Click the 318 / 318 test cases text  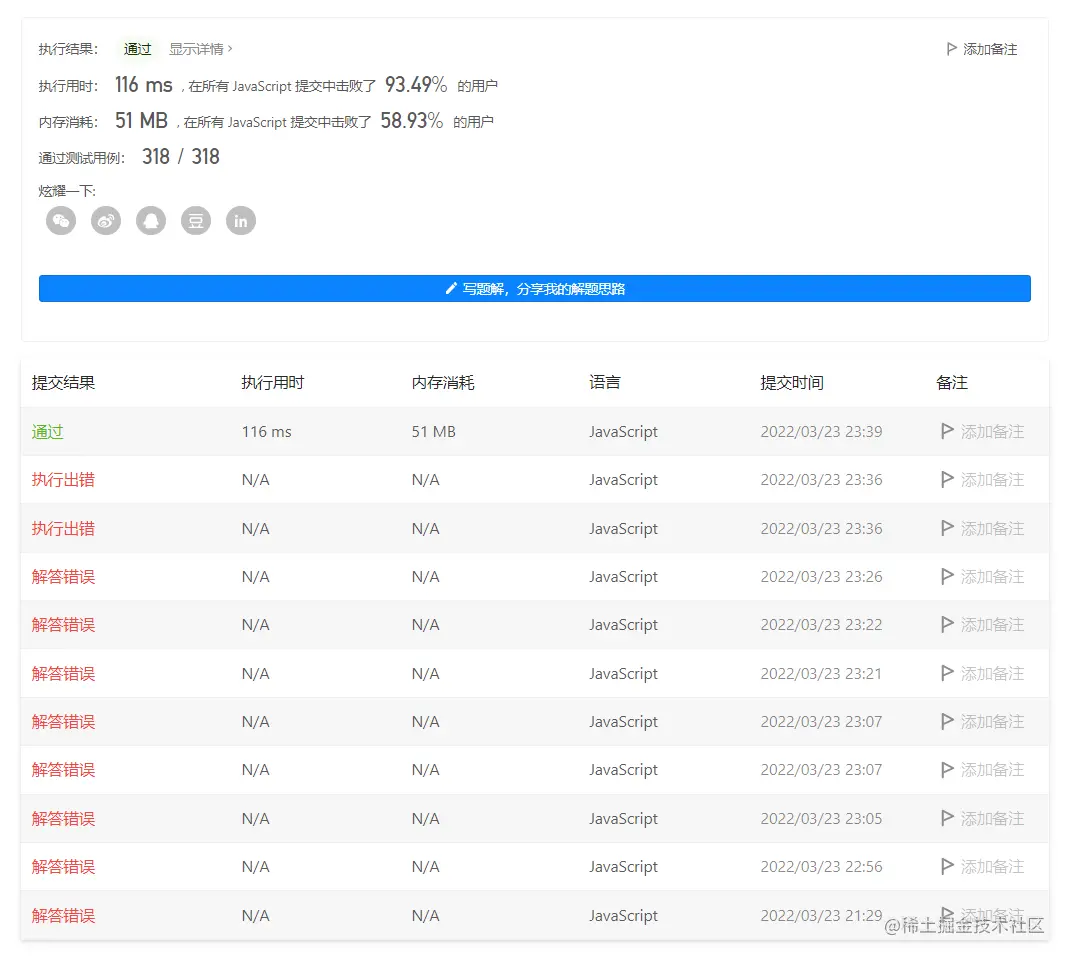(181, 156)
